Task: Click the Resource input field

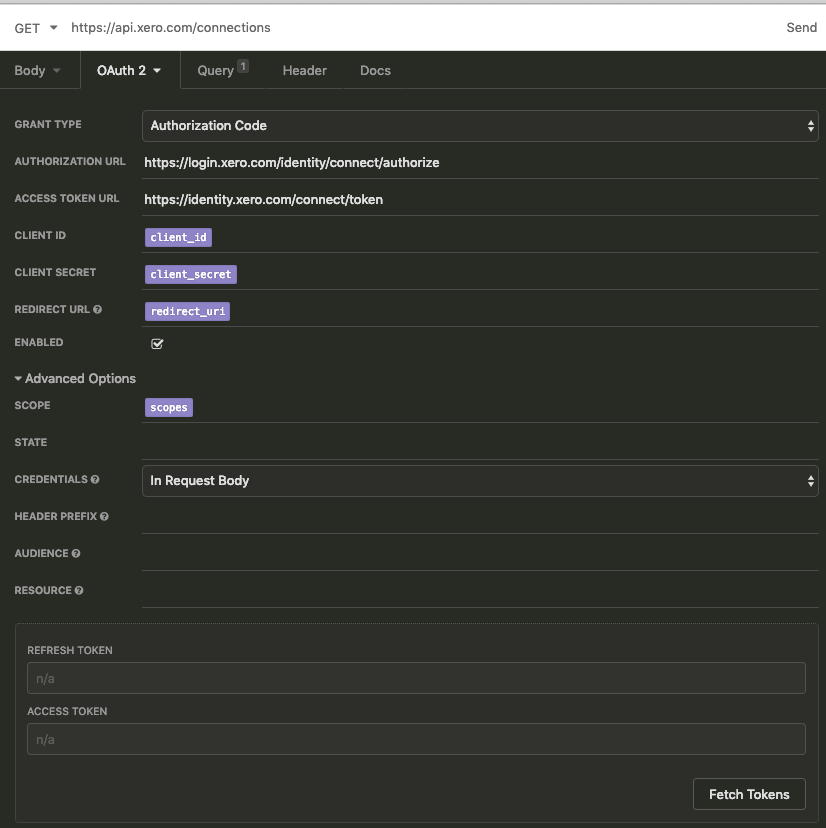Action: [x=480, y=591]
